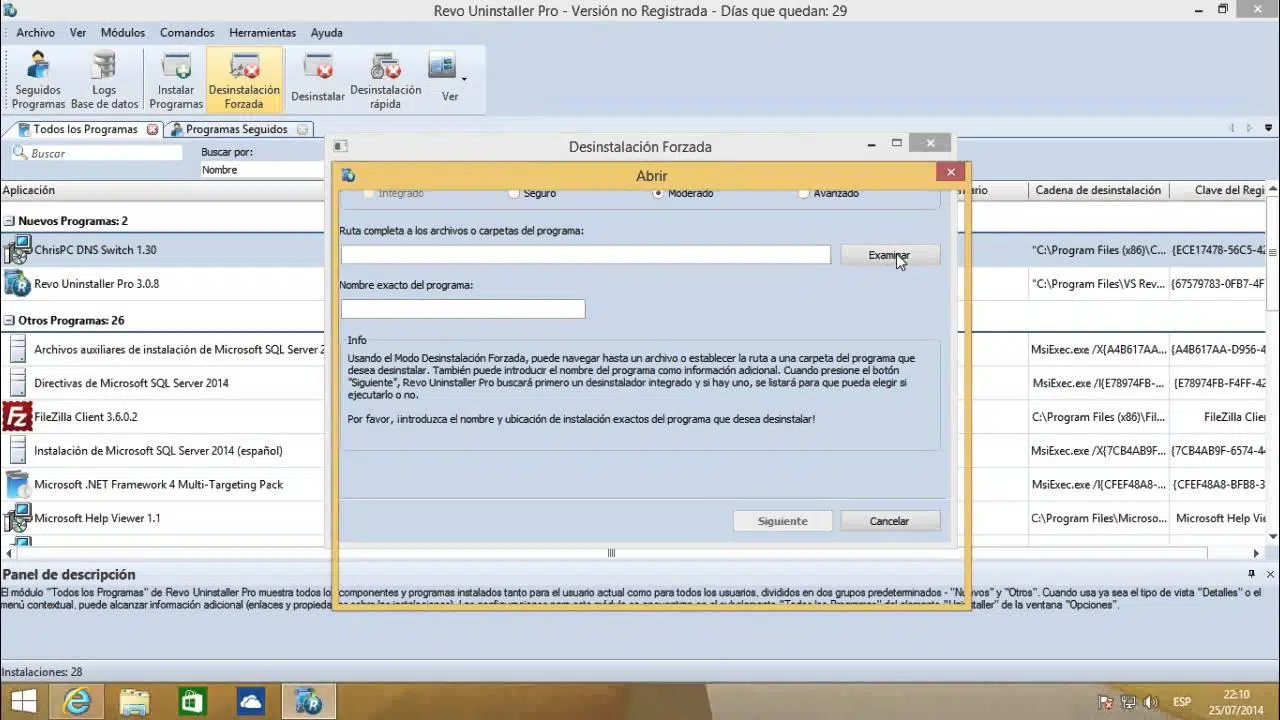Click the Revo Uninstaller Pro 3.0.8 icon
1280x720 pixels.
(17, 284)
